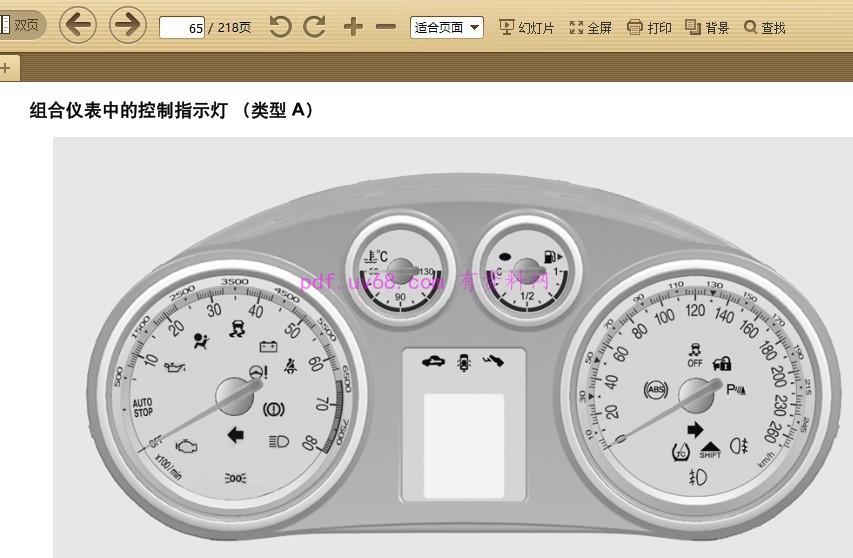Open the 适合页面 zoom dropdown
Screen dimensions: 853x558
click(x=446, y=27)
